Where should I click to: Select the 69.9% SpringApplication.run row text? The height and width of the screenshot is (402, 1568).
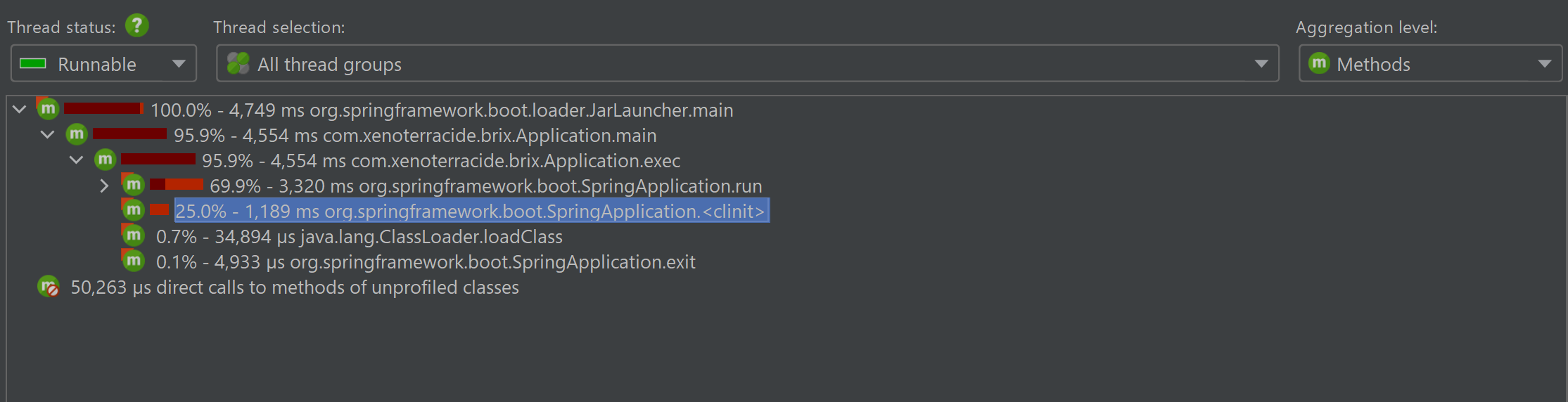pos(486,186)
